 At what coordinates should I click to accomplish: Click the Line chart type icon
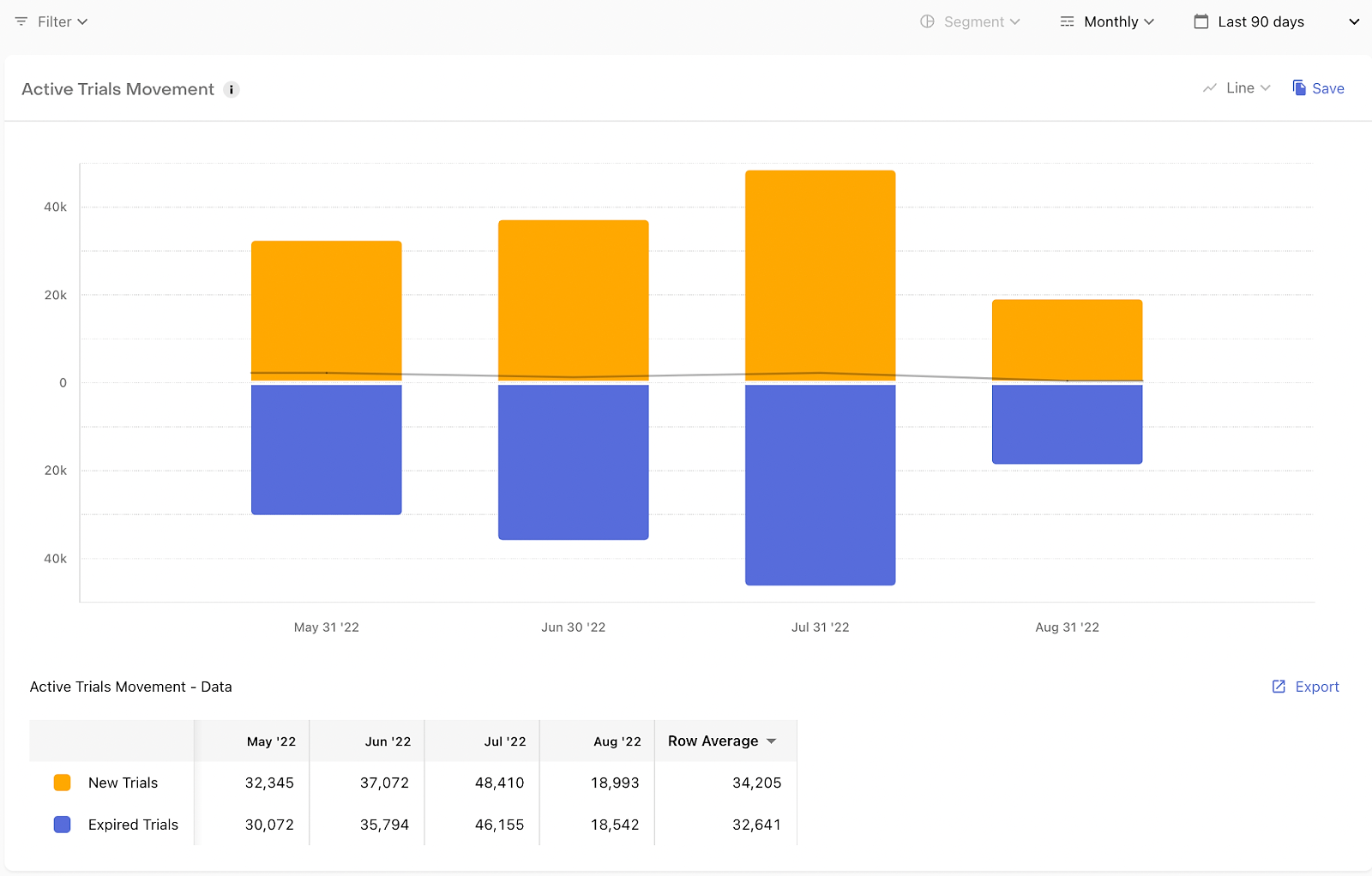(1210, 88)
